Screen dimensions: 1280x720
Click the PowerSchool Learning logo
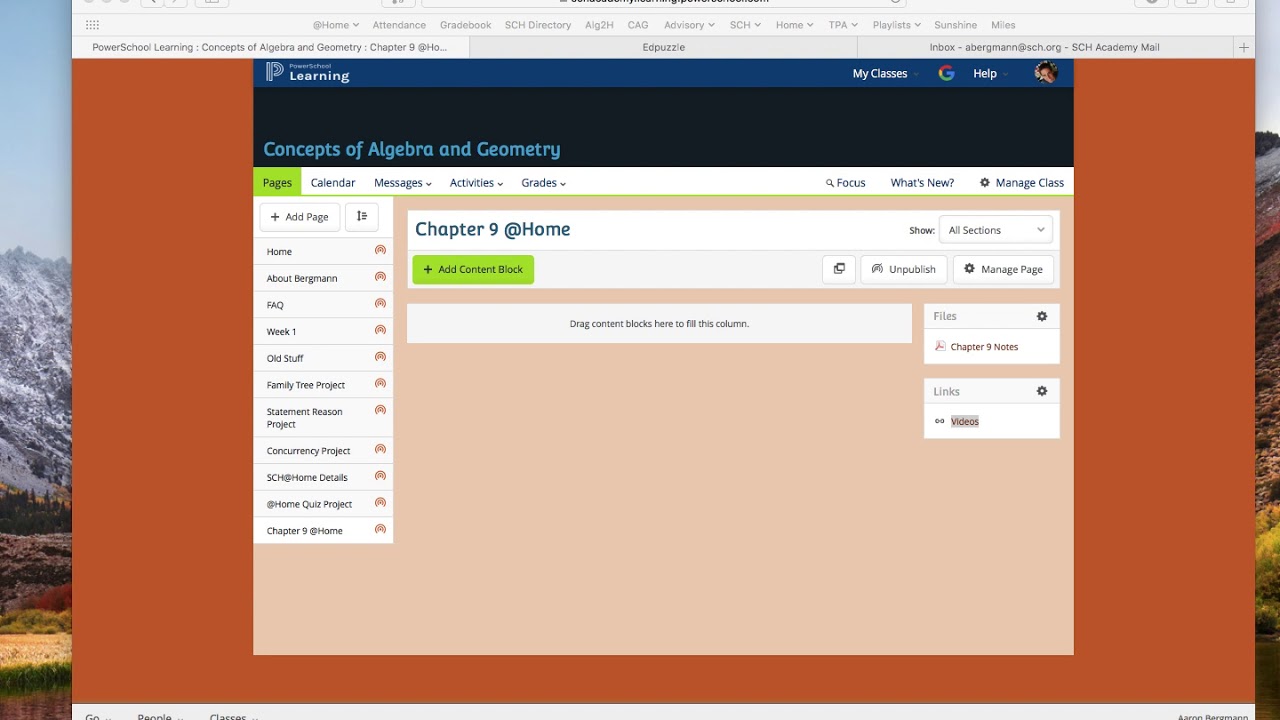pos(308,72)
